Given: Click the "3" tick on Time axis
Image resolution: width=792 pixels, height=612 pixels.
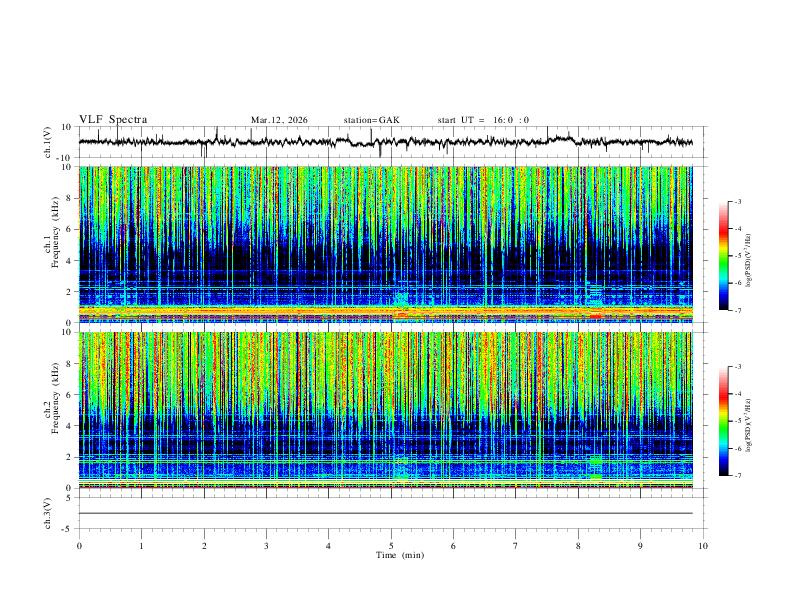Looking at the screenshot, I should click(266, 546).
